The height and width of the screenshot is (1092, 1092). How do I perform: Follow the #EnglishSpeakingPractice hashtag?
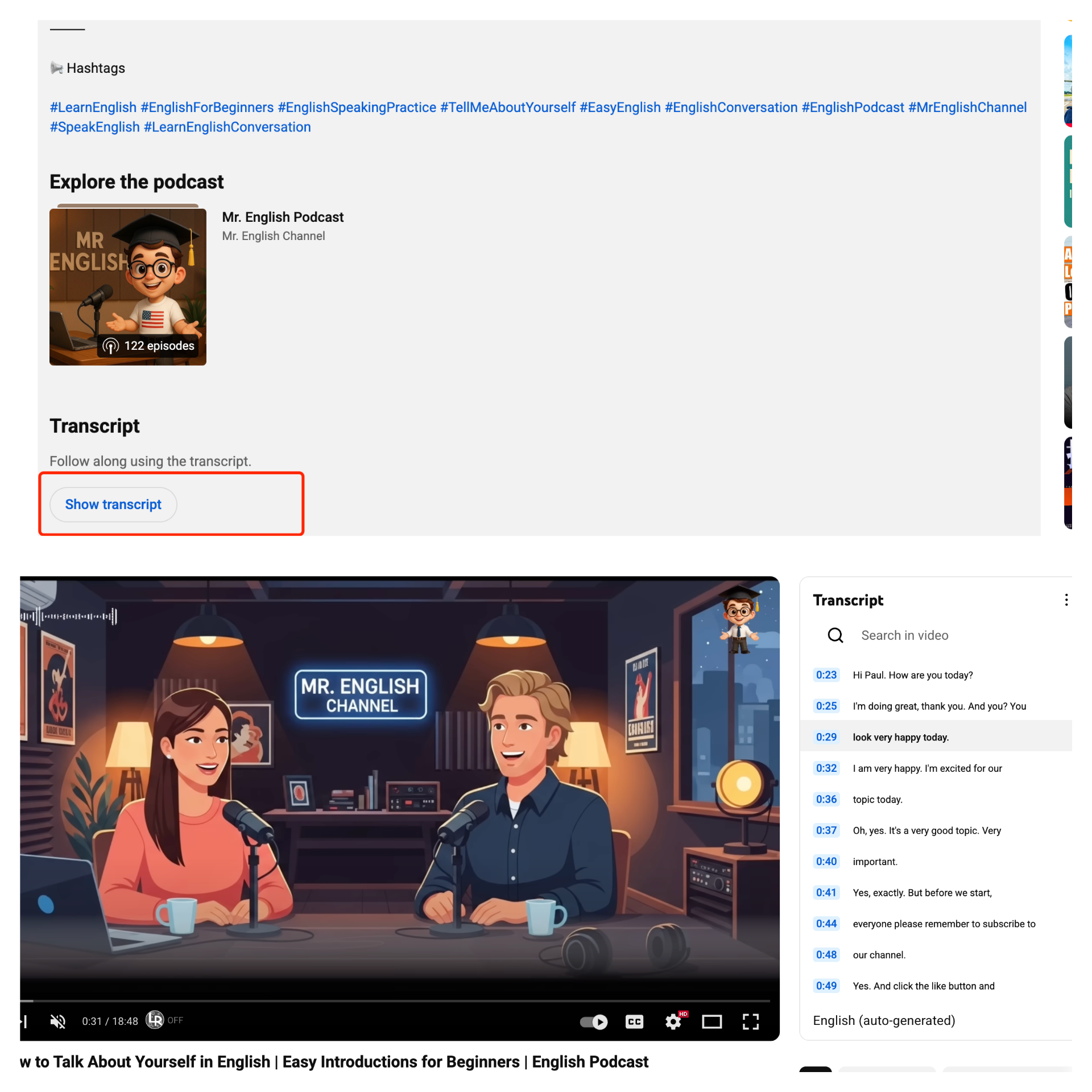coord(357,107)
